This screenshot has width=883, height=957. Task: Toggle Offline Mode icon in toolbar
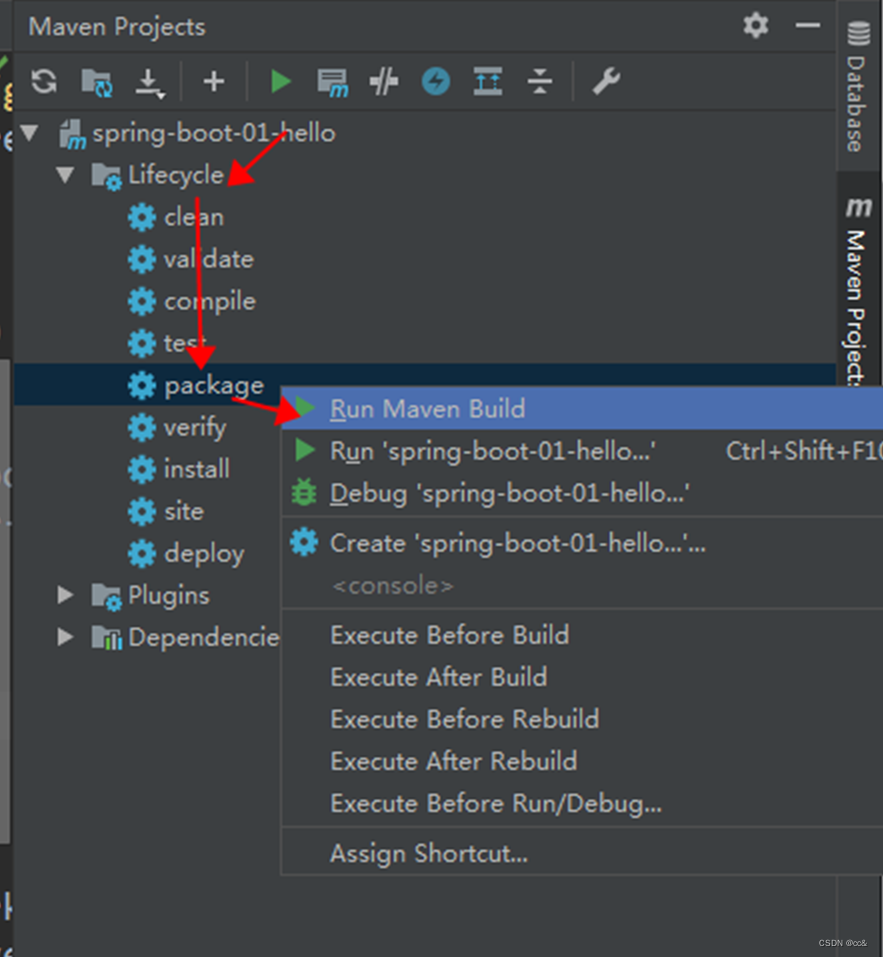click(384, 82)
